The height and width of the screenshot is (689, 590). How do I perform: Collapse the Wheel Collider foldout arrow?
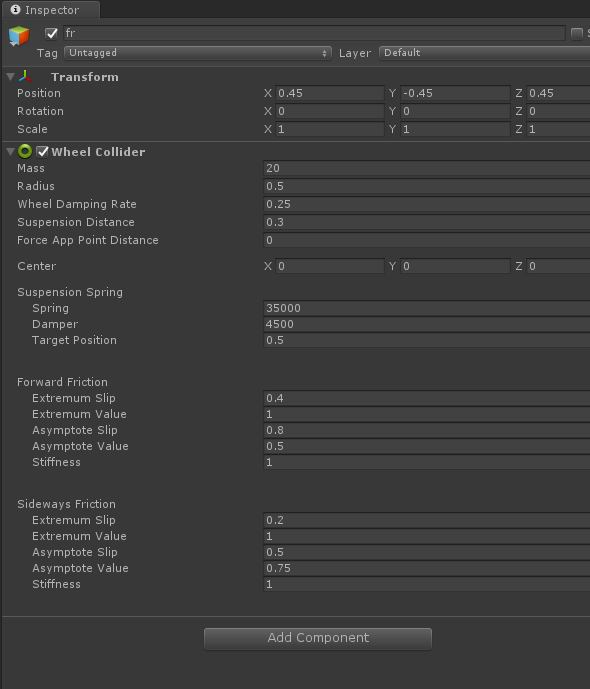pos(11,152)
